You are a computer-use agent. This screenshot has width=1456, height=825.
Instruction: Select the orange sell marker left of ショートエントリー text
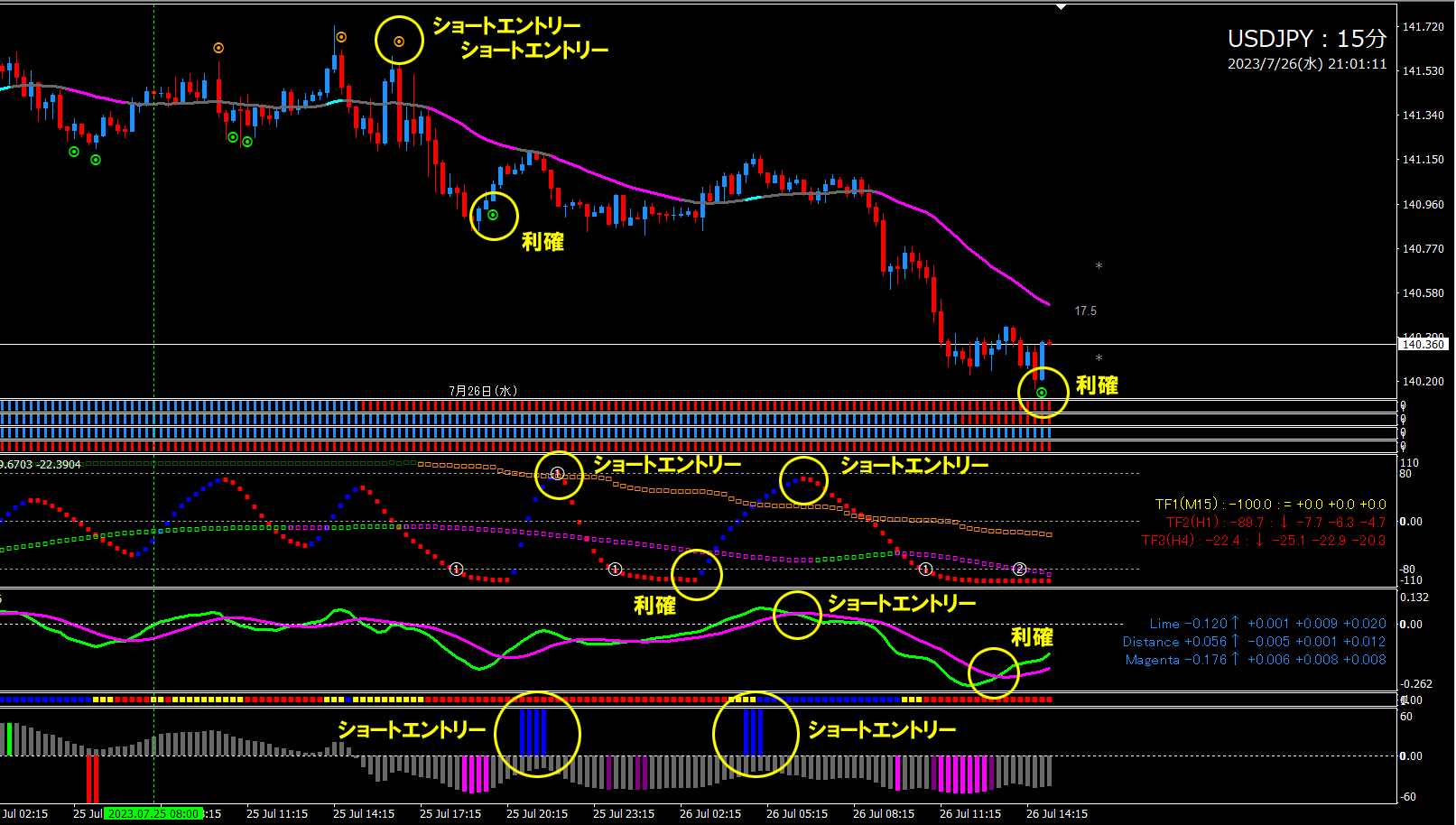click(399, 42)
